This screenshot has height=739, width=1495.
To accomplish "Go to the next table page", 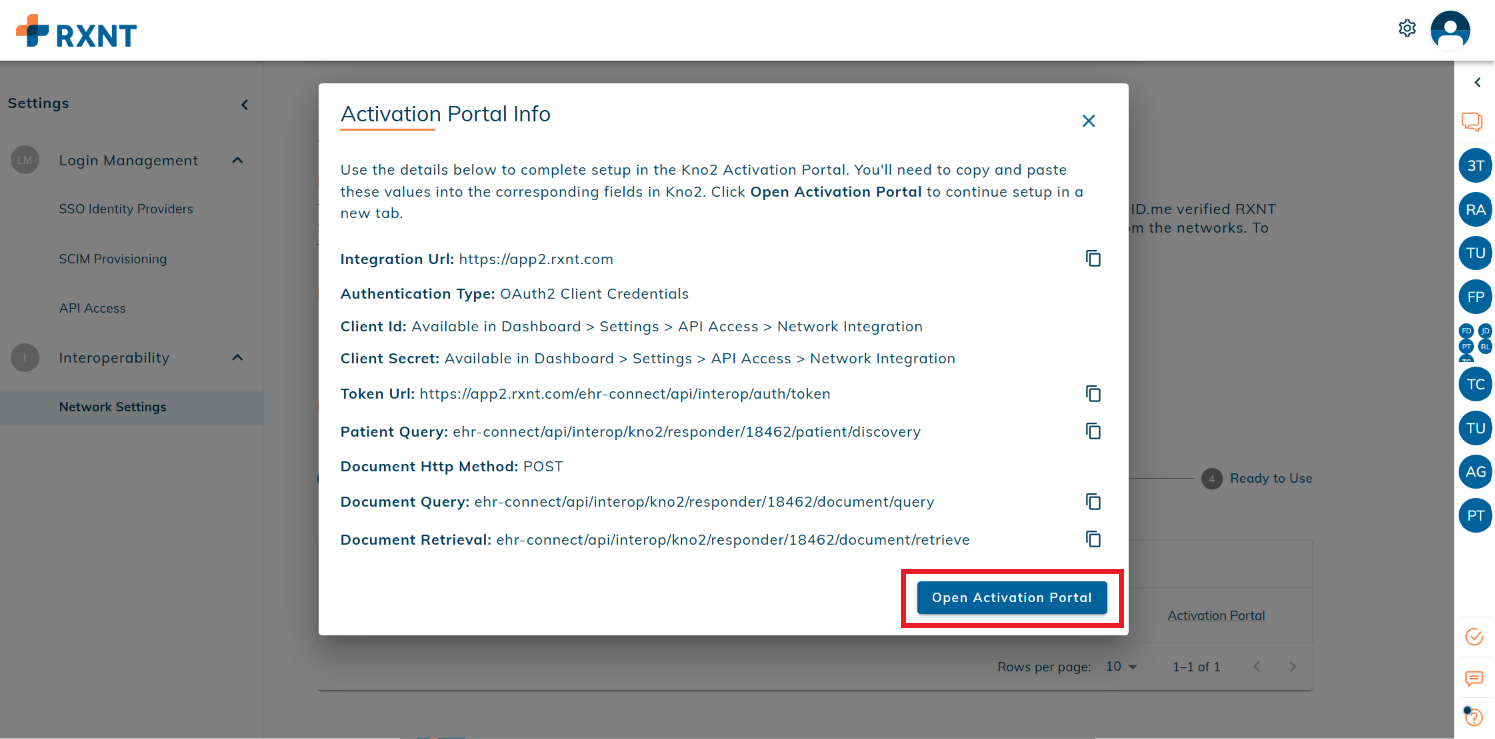I will 1293,667.
